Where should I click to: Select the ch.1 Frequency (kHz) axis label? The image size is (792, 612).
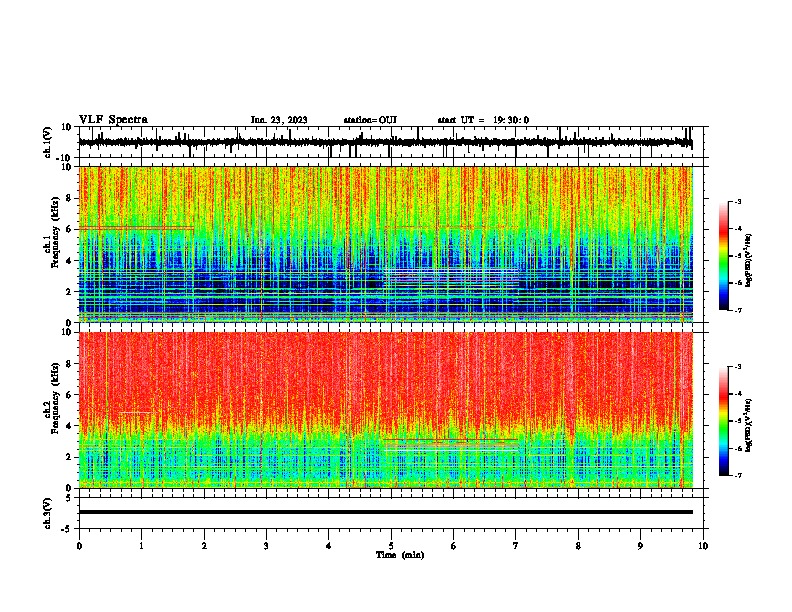[x=52, y=232]
